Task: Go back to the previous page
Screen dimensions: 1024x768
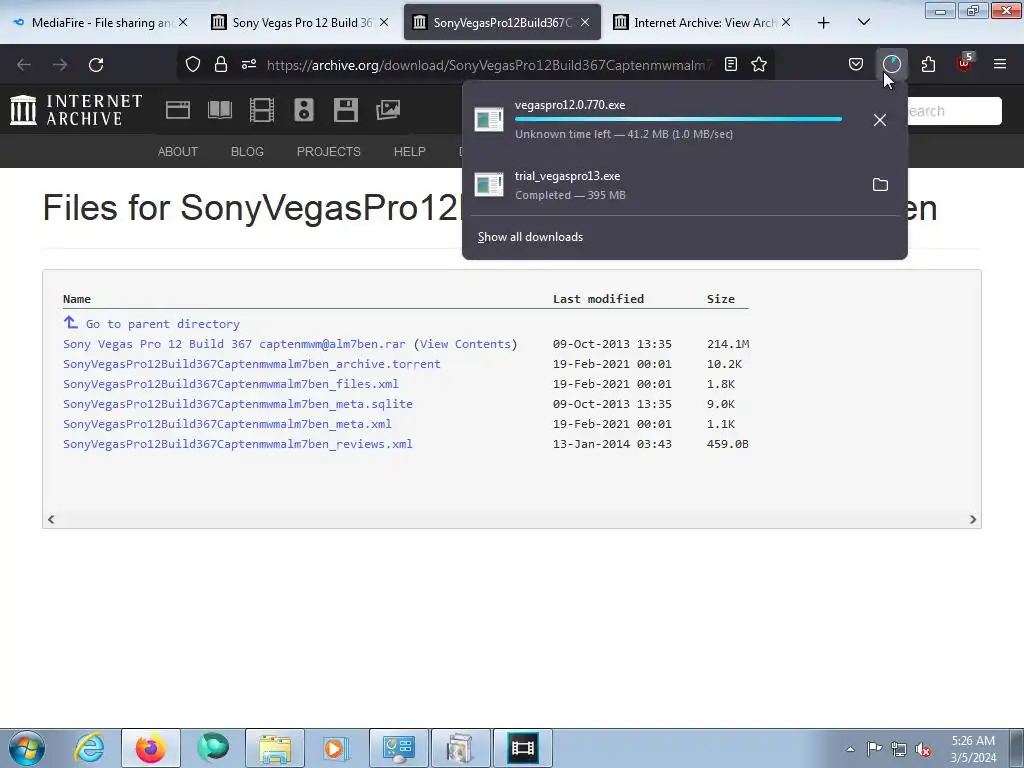Action: [x=24, y=64]
